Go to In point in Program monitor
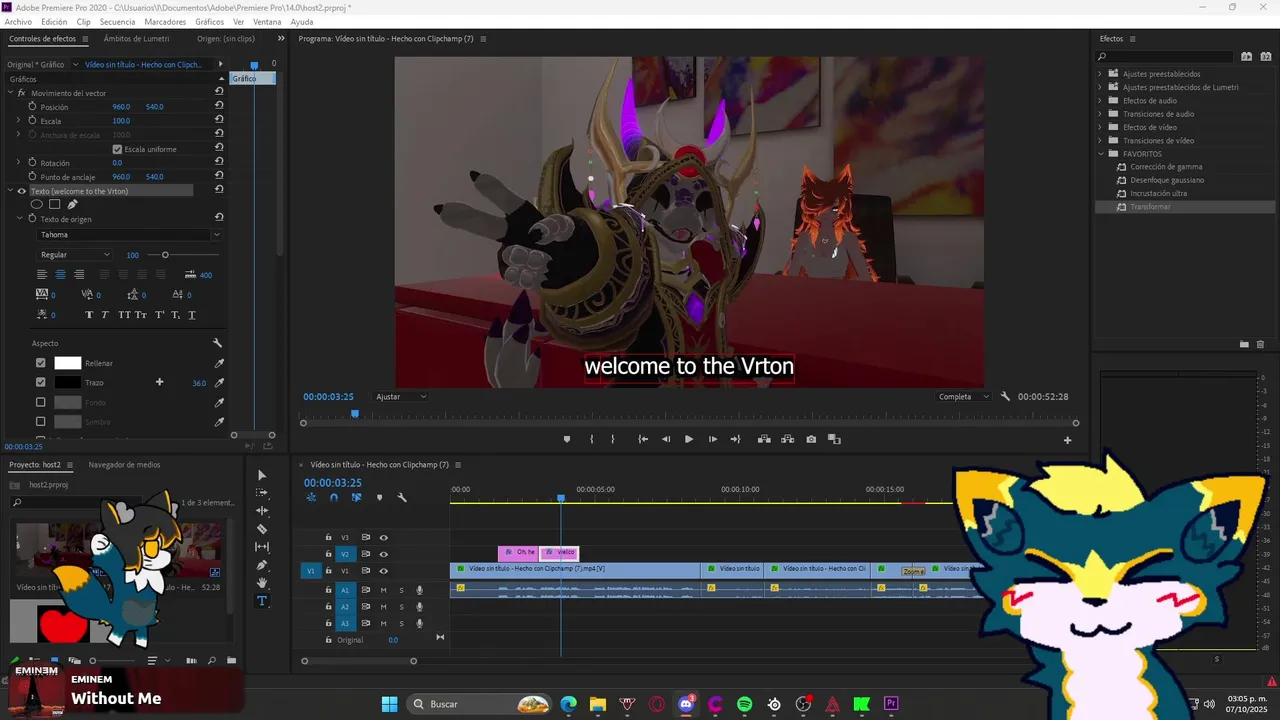Screen dimensions: 1280x720 [643, 439]
